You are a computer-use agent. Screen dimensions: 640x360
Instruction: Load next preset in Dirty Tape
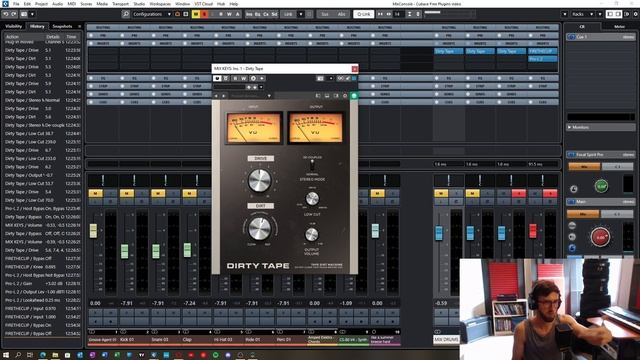pyautogui.click(x=223, y=96)
